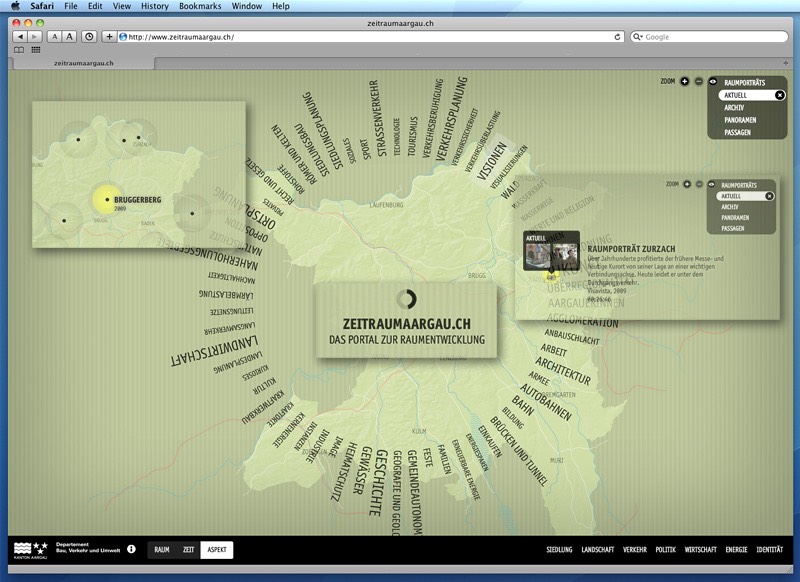Switch to the Raum view toggle
This screenshot has width=800, height=582.
(x=161, y=550)
